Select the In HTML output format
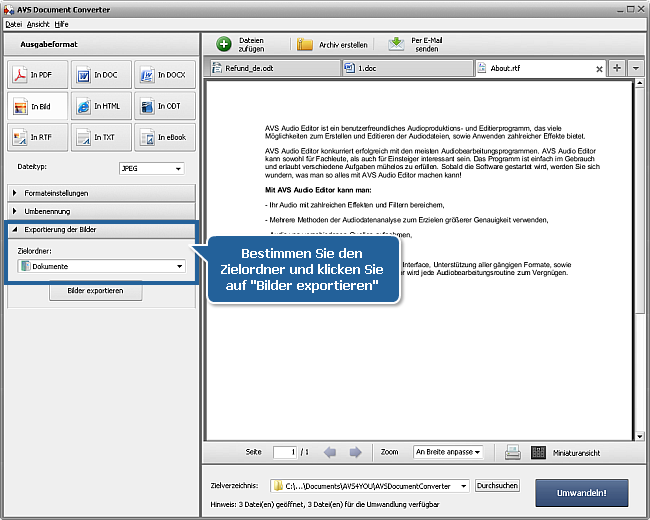 click(x=101, y=106)
